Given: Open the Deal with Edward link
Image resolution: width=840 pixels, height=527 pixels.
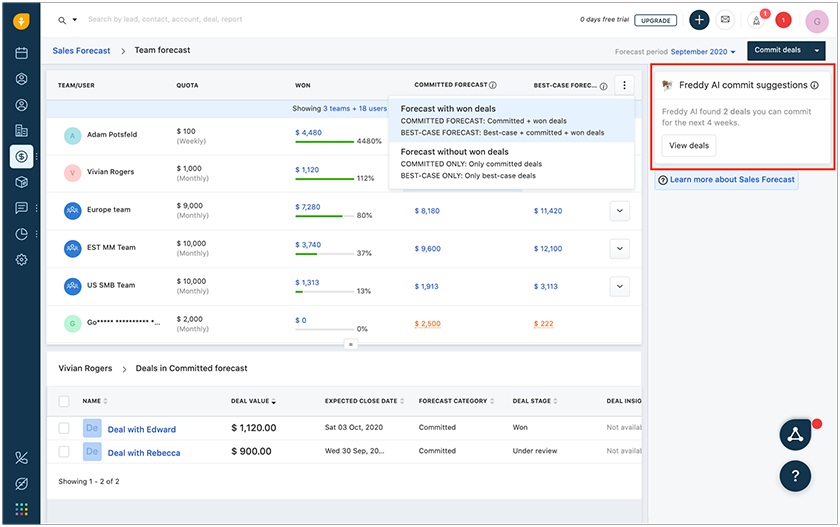Looking at the screenshot, I should [x=141, y=430].
